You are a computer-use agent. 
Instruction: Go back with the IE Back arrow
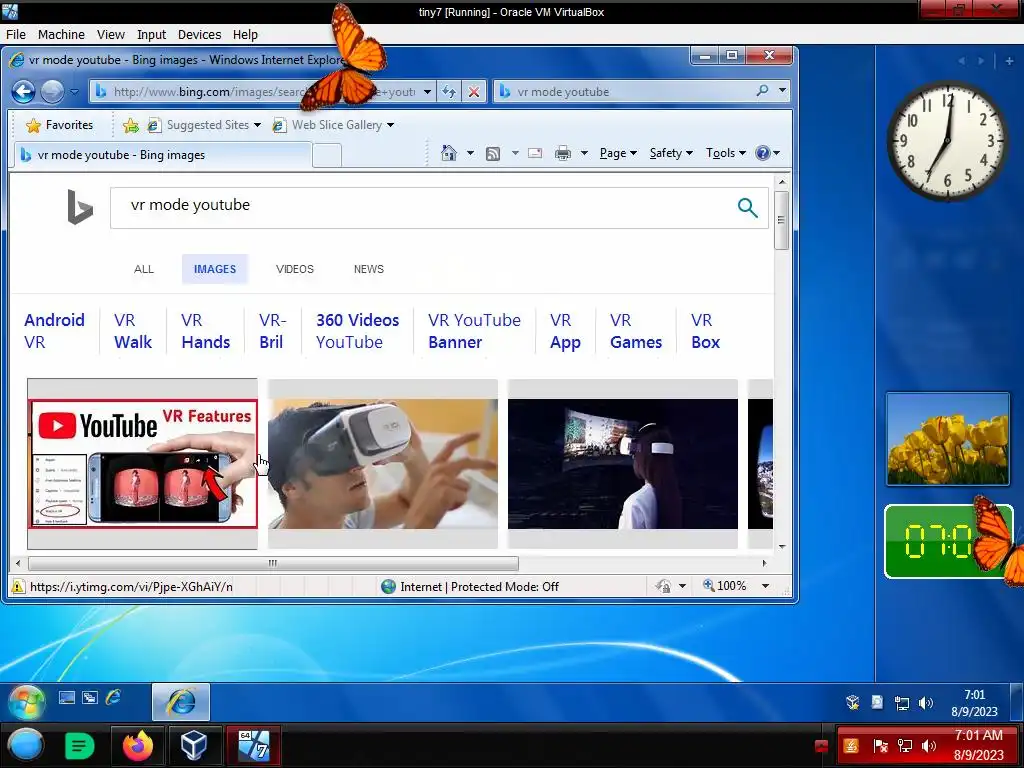coord(24,91)
